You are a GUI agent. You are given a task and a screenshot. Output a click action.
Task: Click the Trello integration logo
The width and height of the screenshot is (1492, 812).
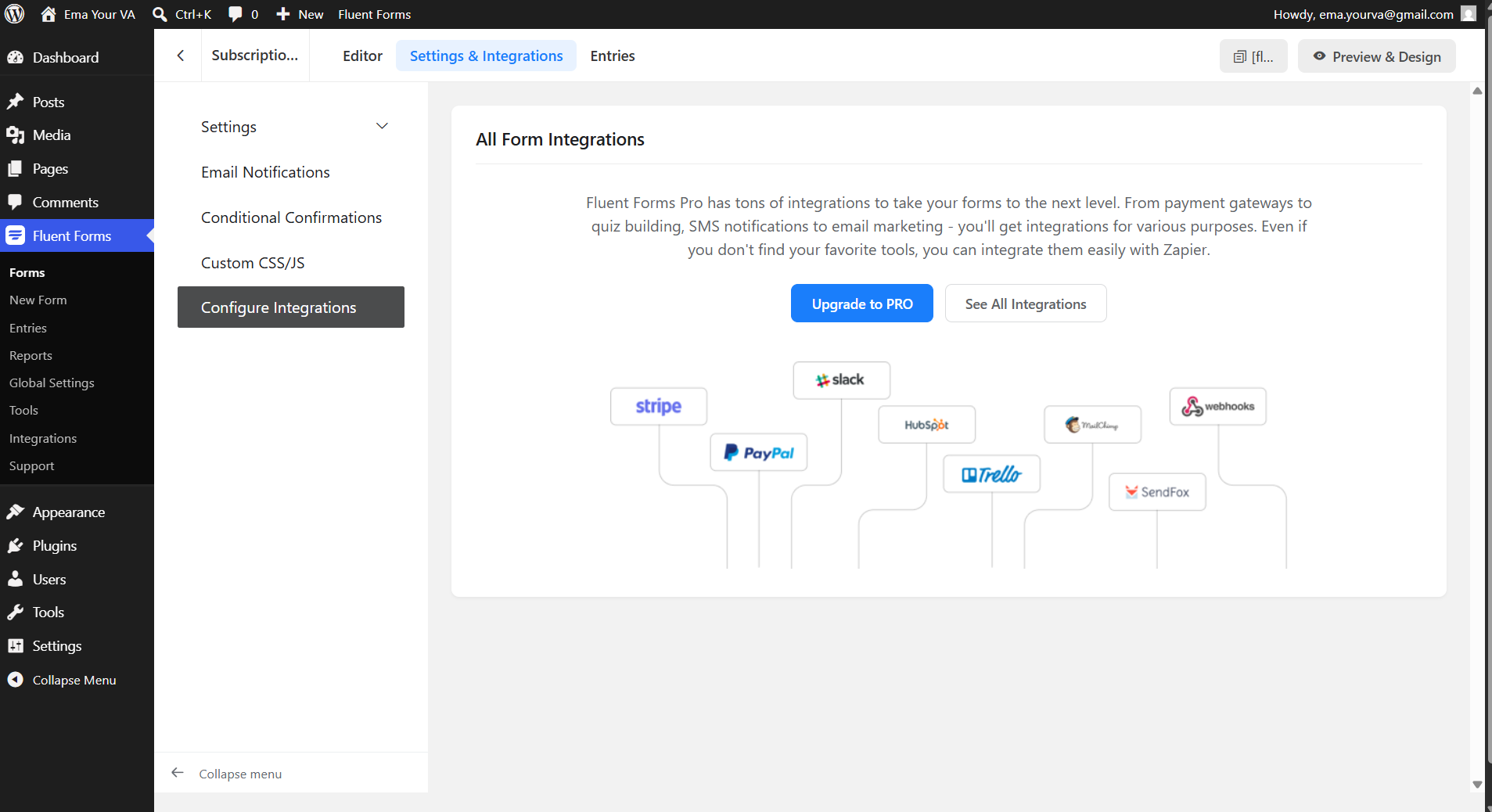[x=992, y=474]
